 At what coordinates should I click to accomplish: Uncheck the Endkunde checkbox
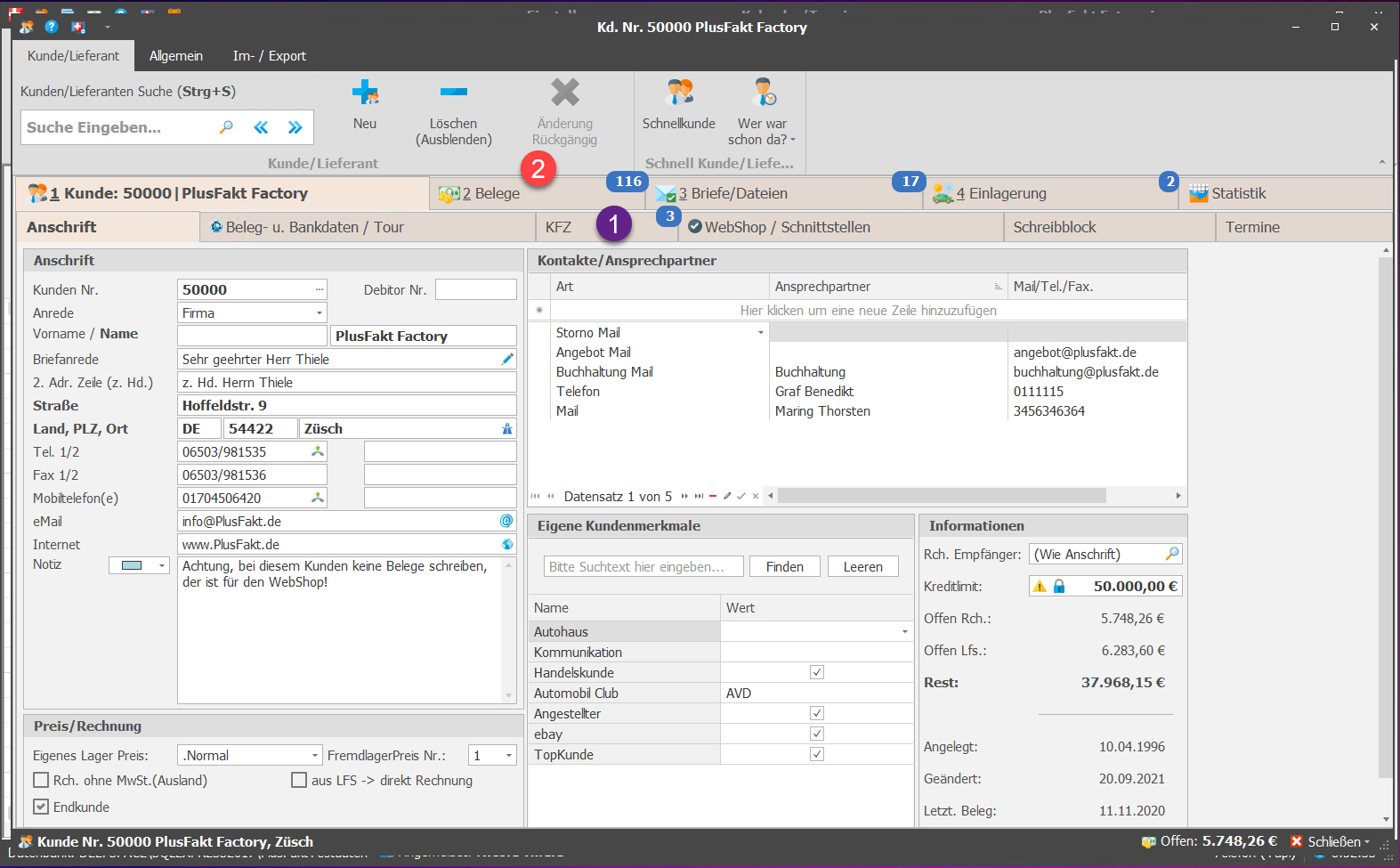pyautogui.click(x=41, y=807)
